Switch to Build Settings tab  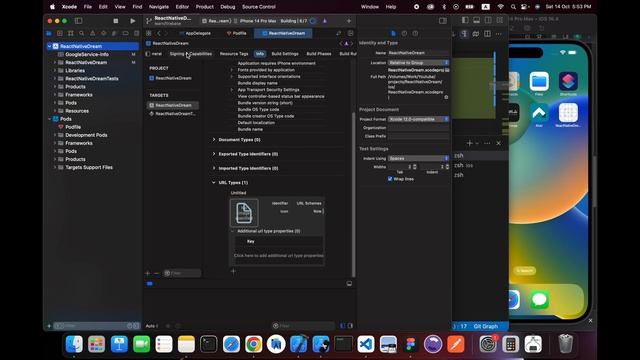tap(285, 54)
